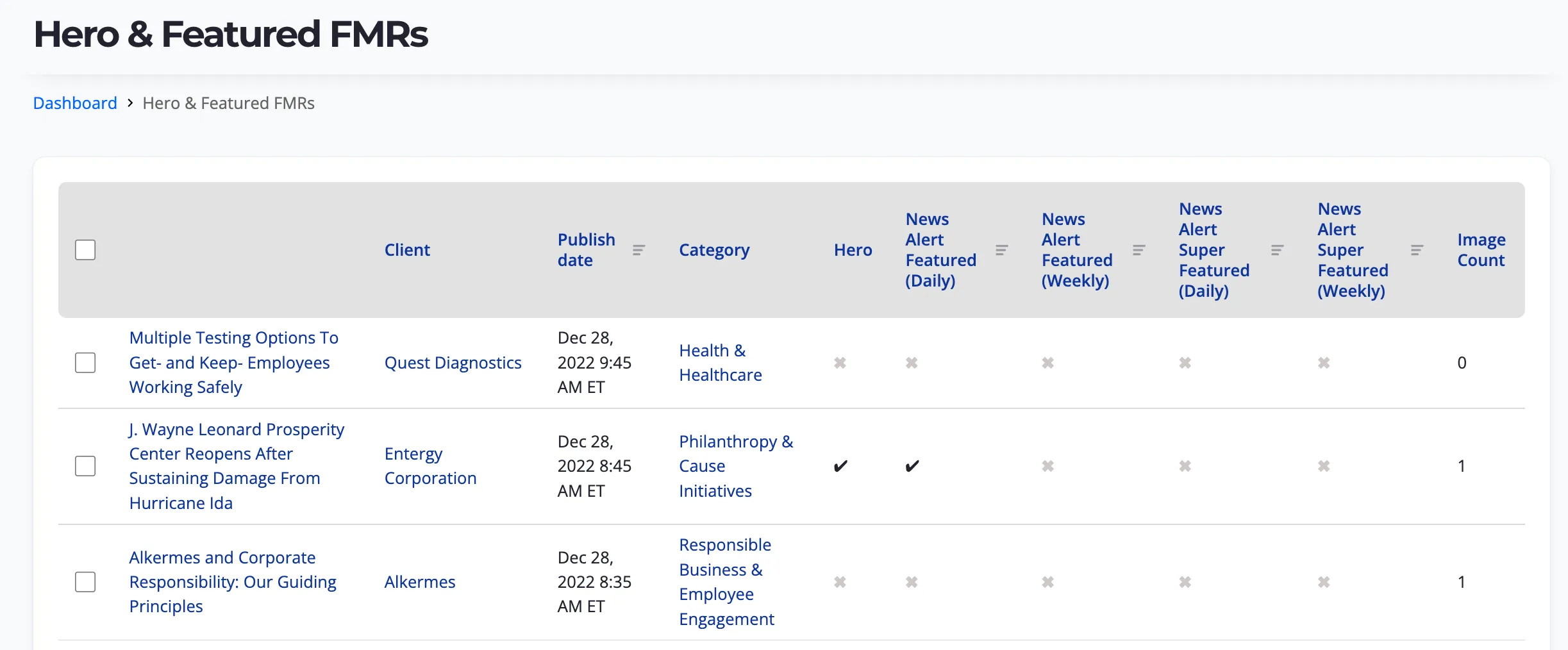Image resolution: width=1568 pixels, height=650 pixels.
Task: Click Featured Weekly cross in Alkermes row
Action: point(1047,582)
